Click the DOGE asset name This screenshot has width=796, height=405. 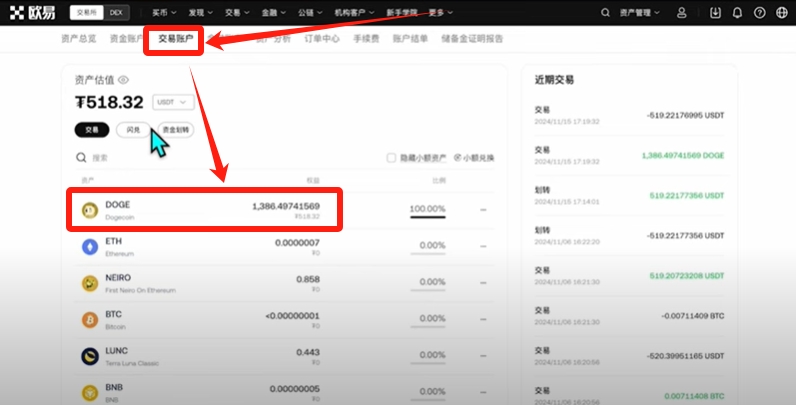[118, 205]
